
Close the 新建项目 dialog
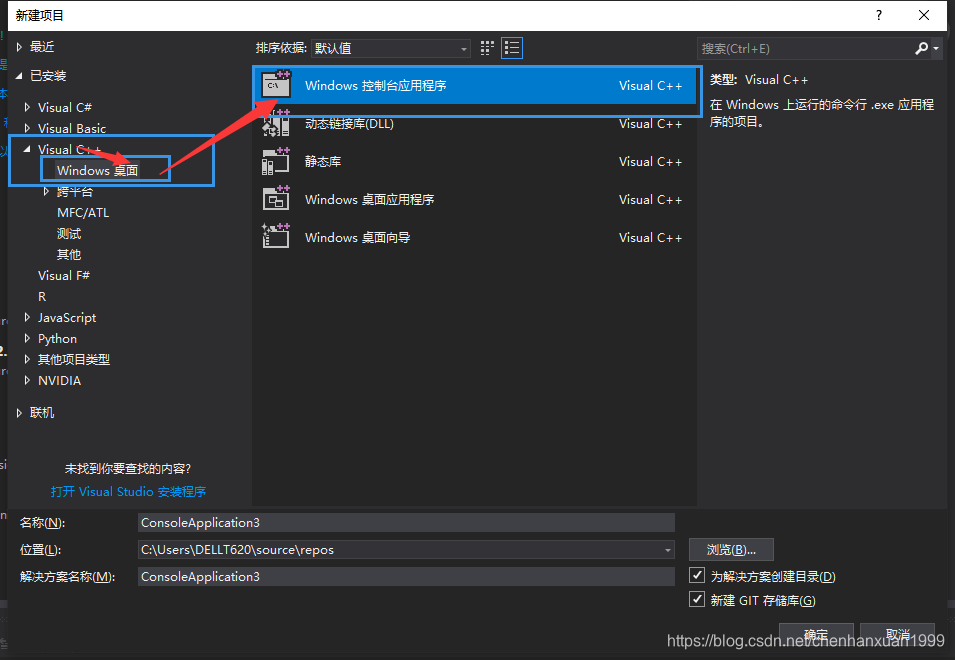click(924, 15)
